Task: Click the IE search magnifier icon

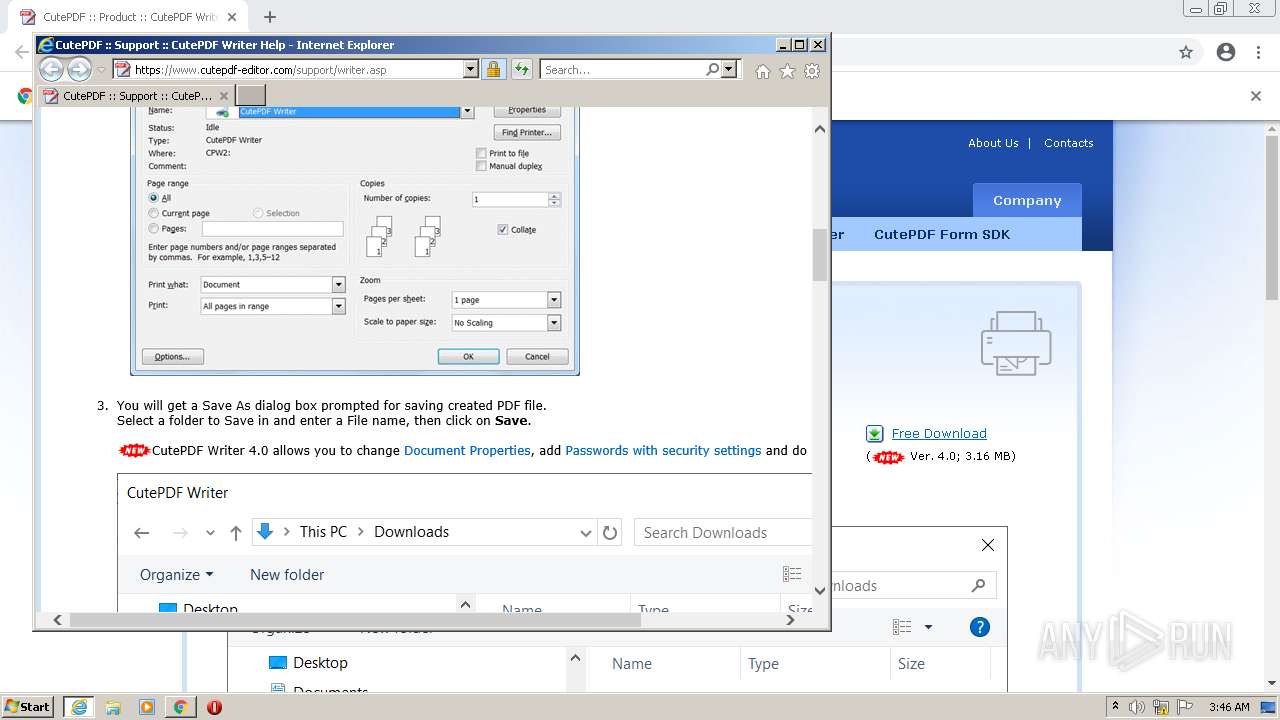Action: click(712, 69)
